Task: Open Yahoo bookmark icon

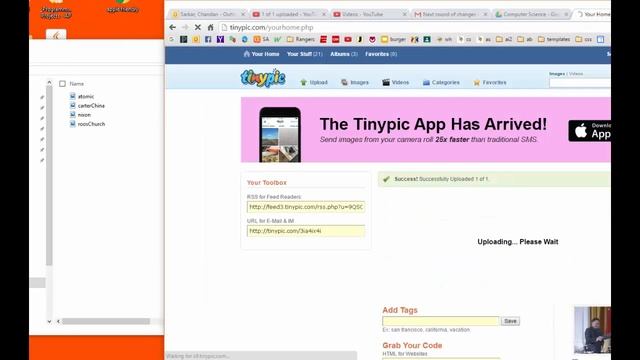Action: pyautogui.click(x=220, y=40)
